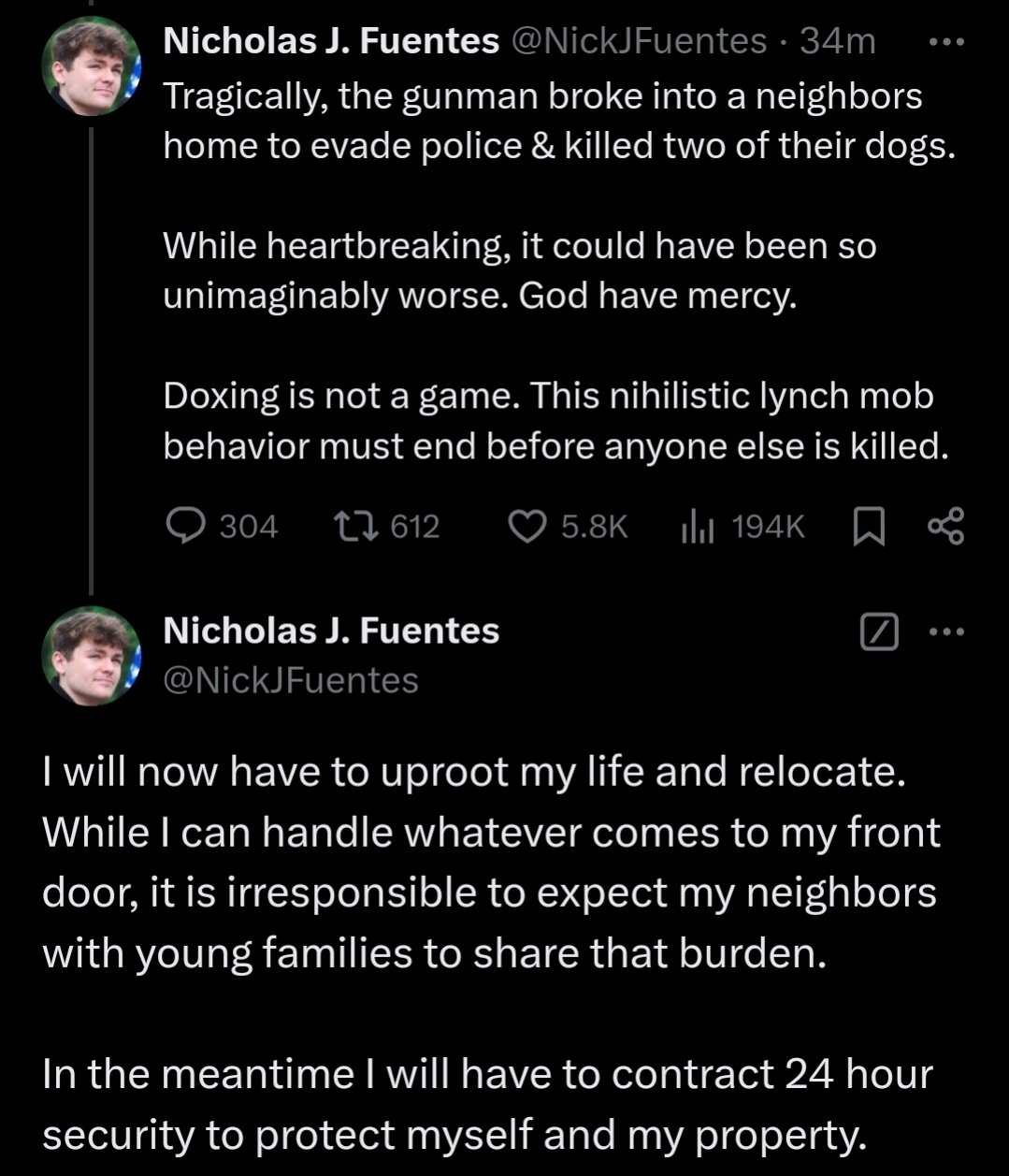This screenshot has height=1176, width=1009.
Task: Open view analytics showing 194K
Action: tap(697, 528)
